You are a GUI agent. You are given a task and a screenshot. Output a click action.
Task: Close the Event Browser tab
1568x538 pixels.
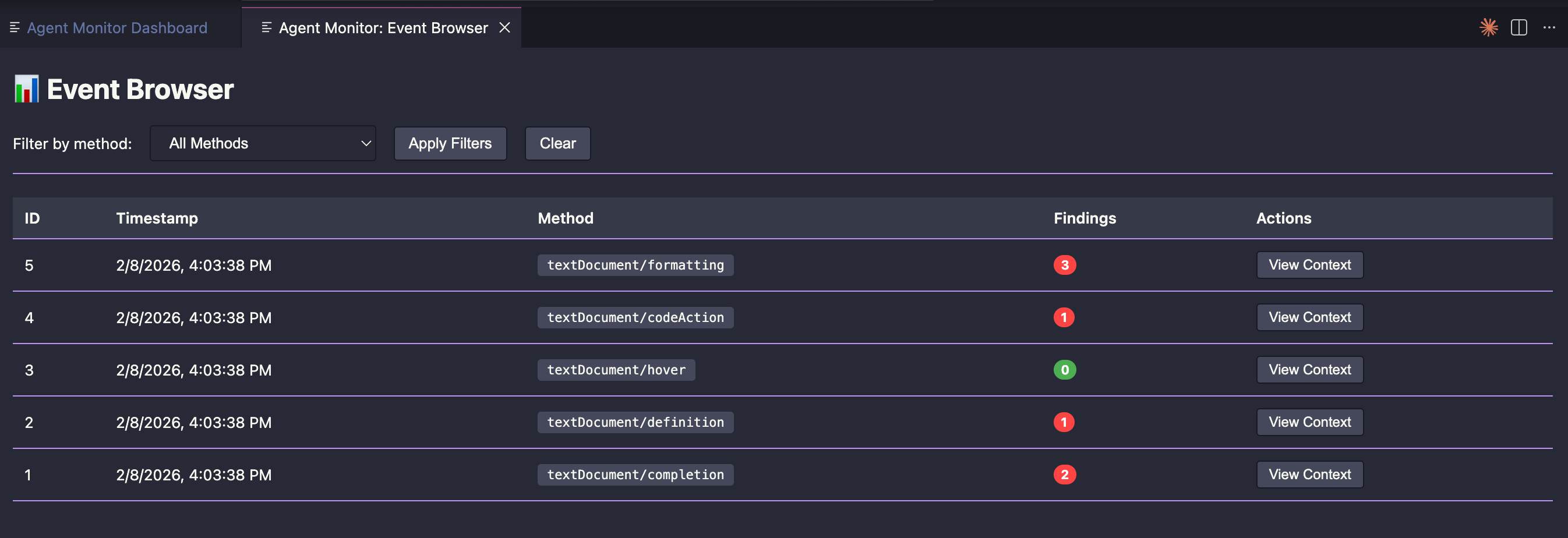coord(505,27)
